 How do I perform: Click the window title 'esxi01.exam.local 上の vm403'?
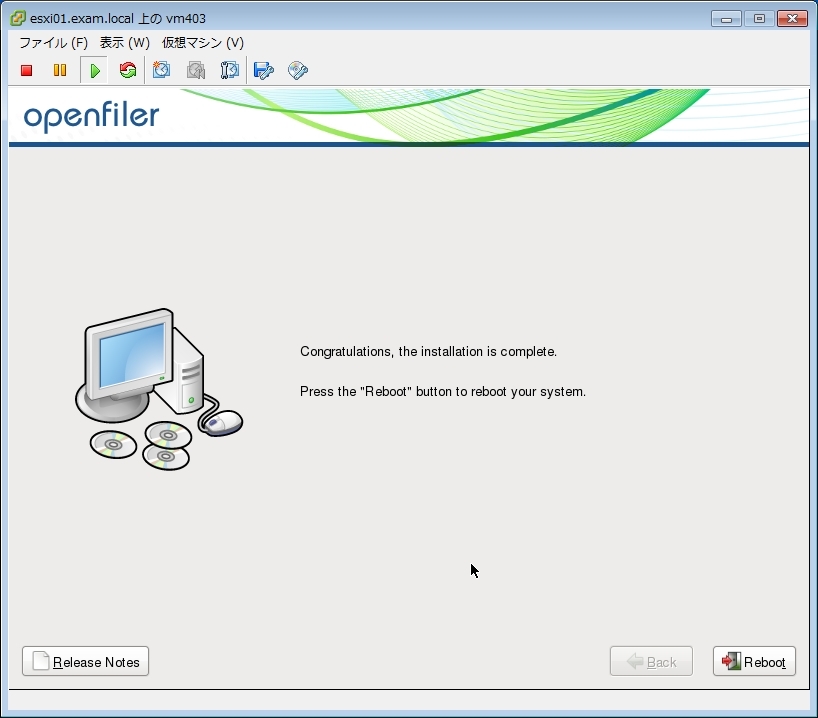pyautogui.click(x=118, y=19)
